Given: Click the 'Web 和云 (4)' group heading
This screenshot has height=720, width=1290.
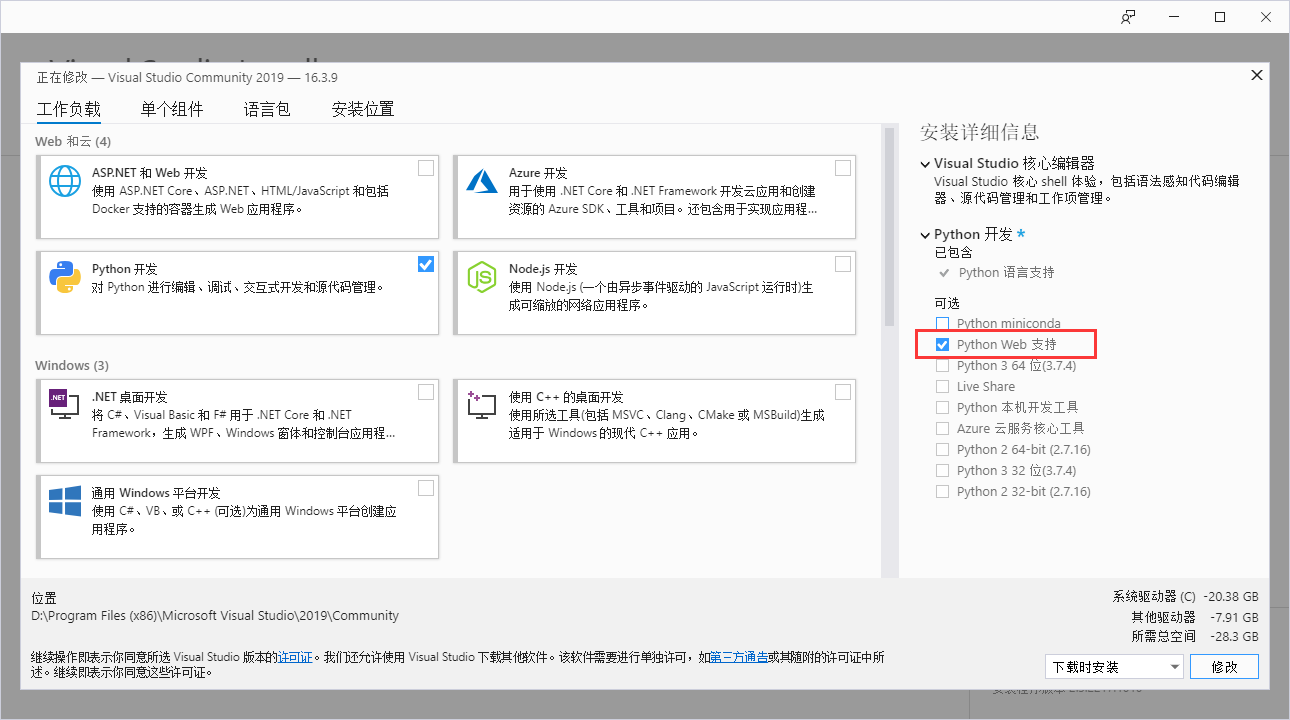Looking at the screenshot, I should point(73,141).
